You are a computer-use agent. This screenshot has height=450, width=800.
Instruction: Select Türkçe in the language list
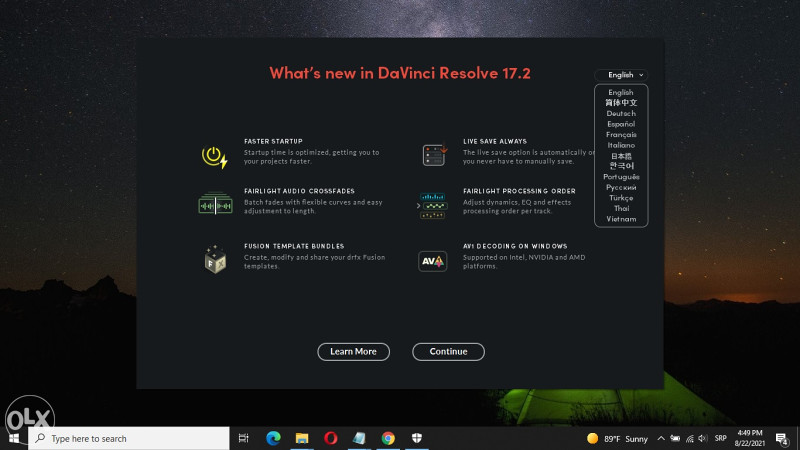tap(621, 198)
